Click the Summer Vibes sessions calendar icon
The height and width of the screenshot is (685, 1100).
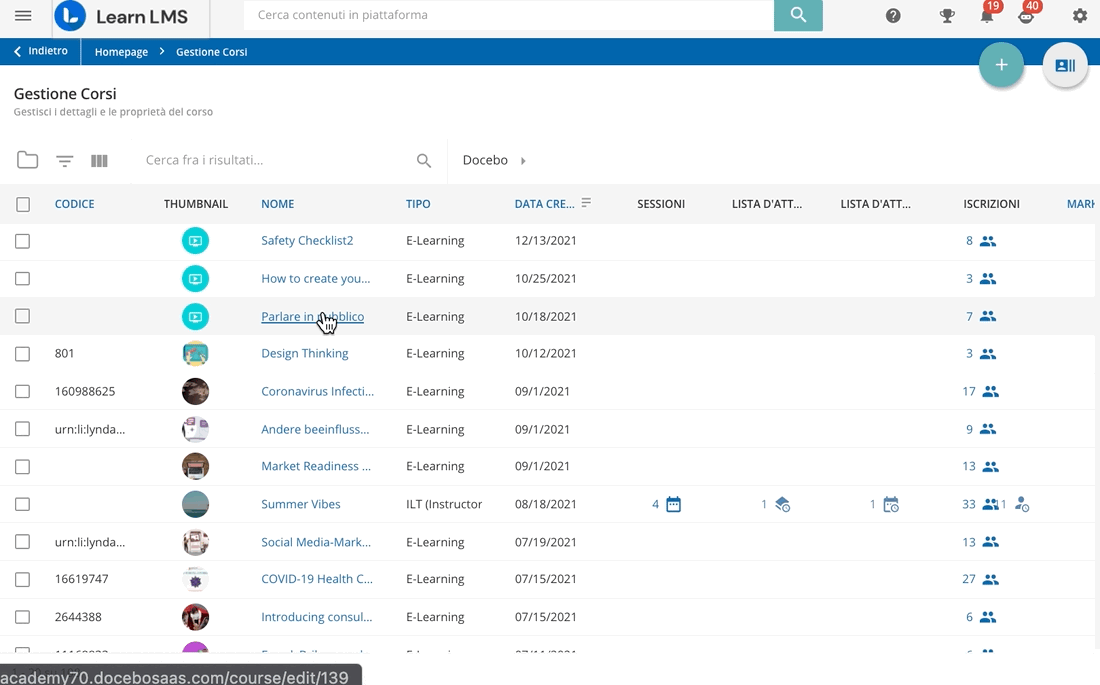tap(673, 504)
